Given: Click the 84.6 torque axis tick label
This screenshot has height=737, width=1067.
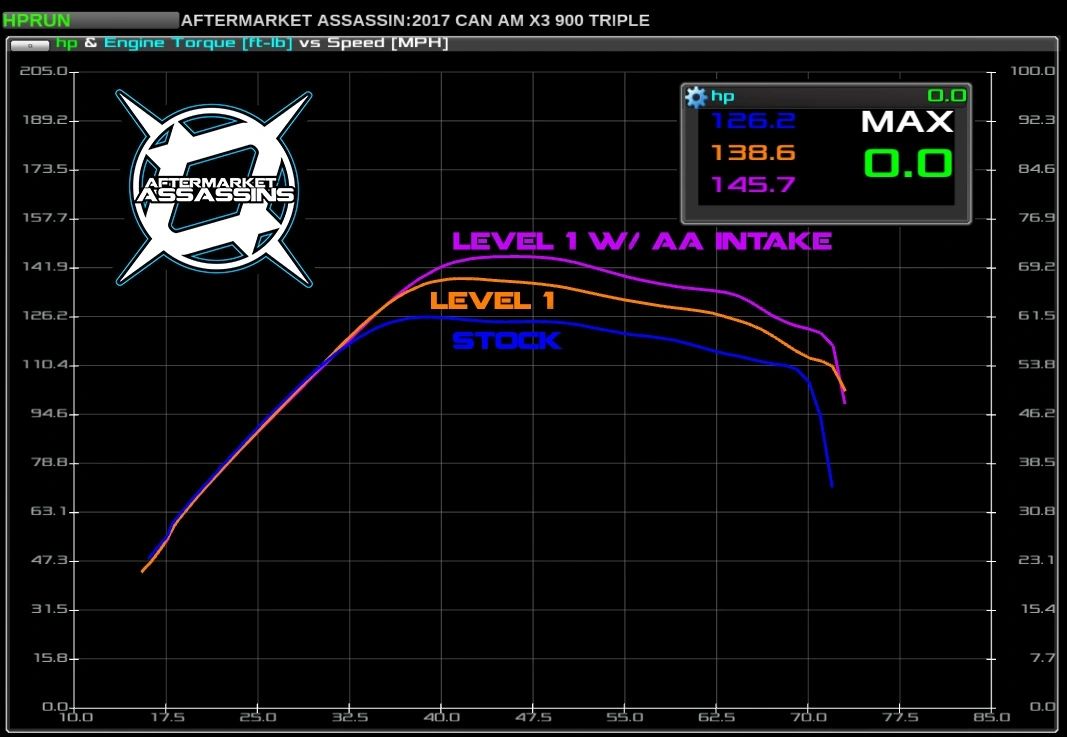Looking at the screenshot, I should click(x=1036, y=169).
